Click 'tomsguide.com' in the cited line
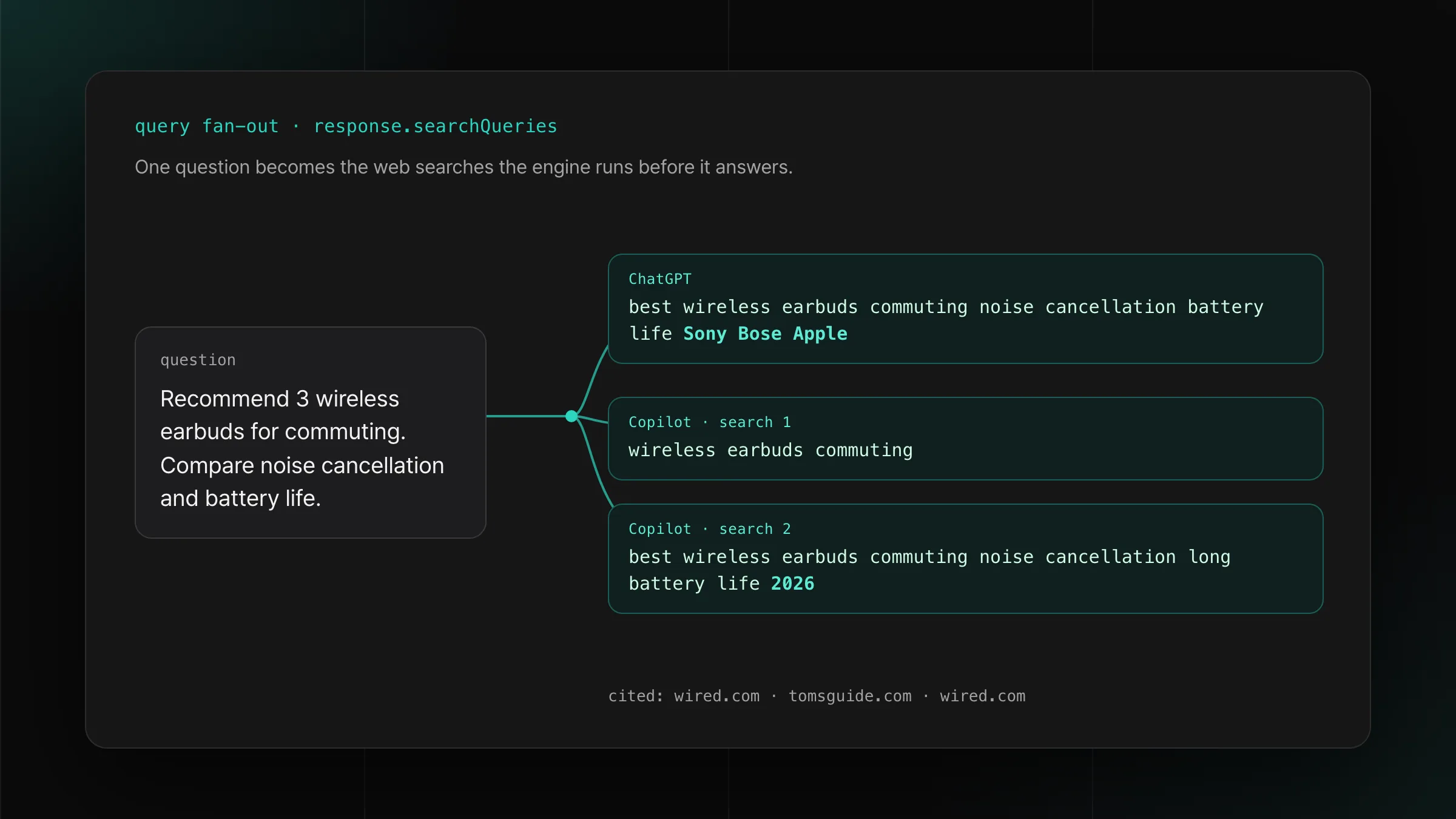Screen dimensions: 1456x819 (x=850, y=696)
